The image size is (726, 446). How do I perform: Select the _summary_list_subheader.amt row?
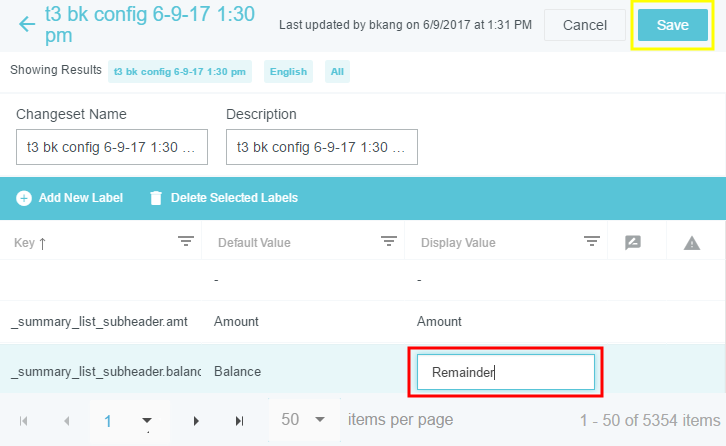tap(100, 321)
